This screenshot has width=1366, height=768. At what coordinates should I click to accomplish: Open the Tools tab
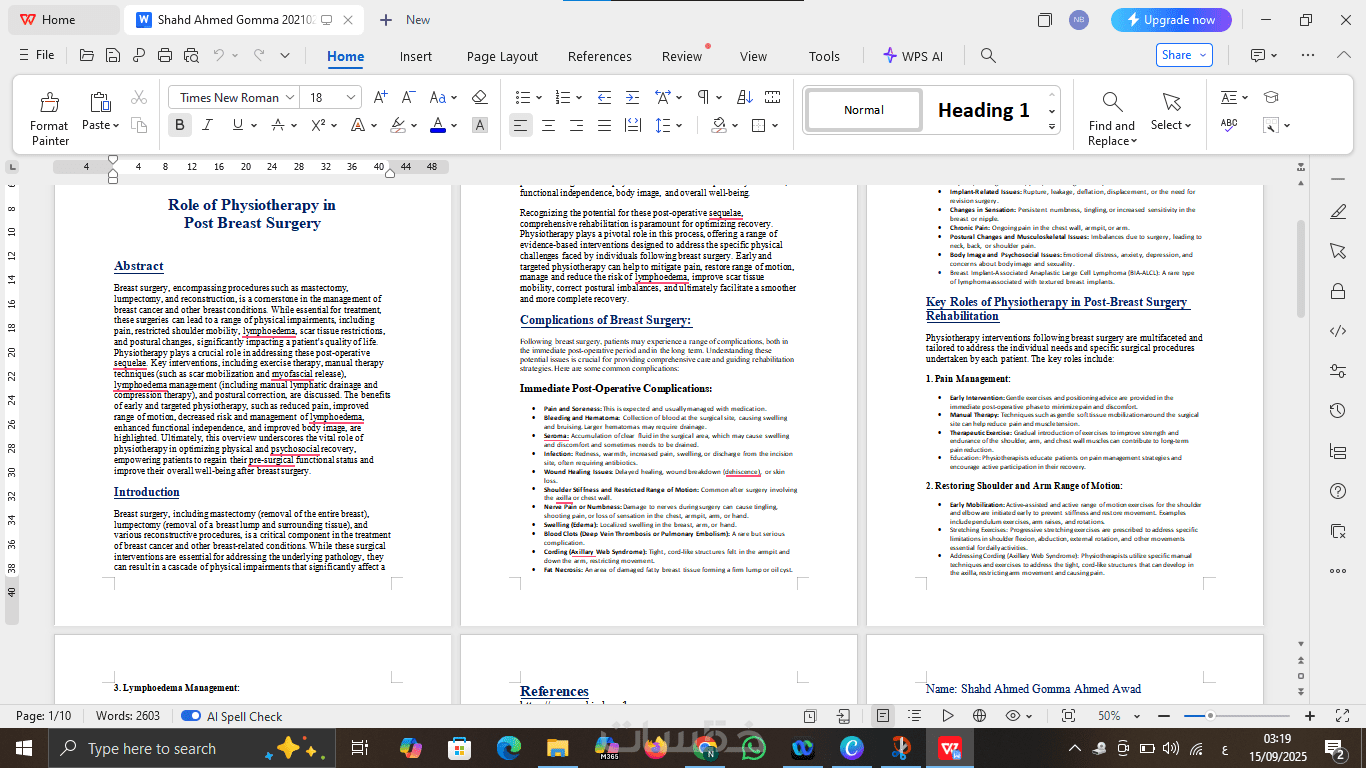click(x=824, y=56)
